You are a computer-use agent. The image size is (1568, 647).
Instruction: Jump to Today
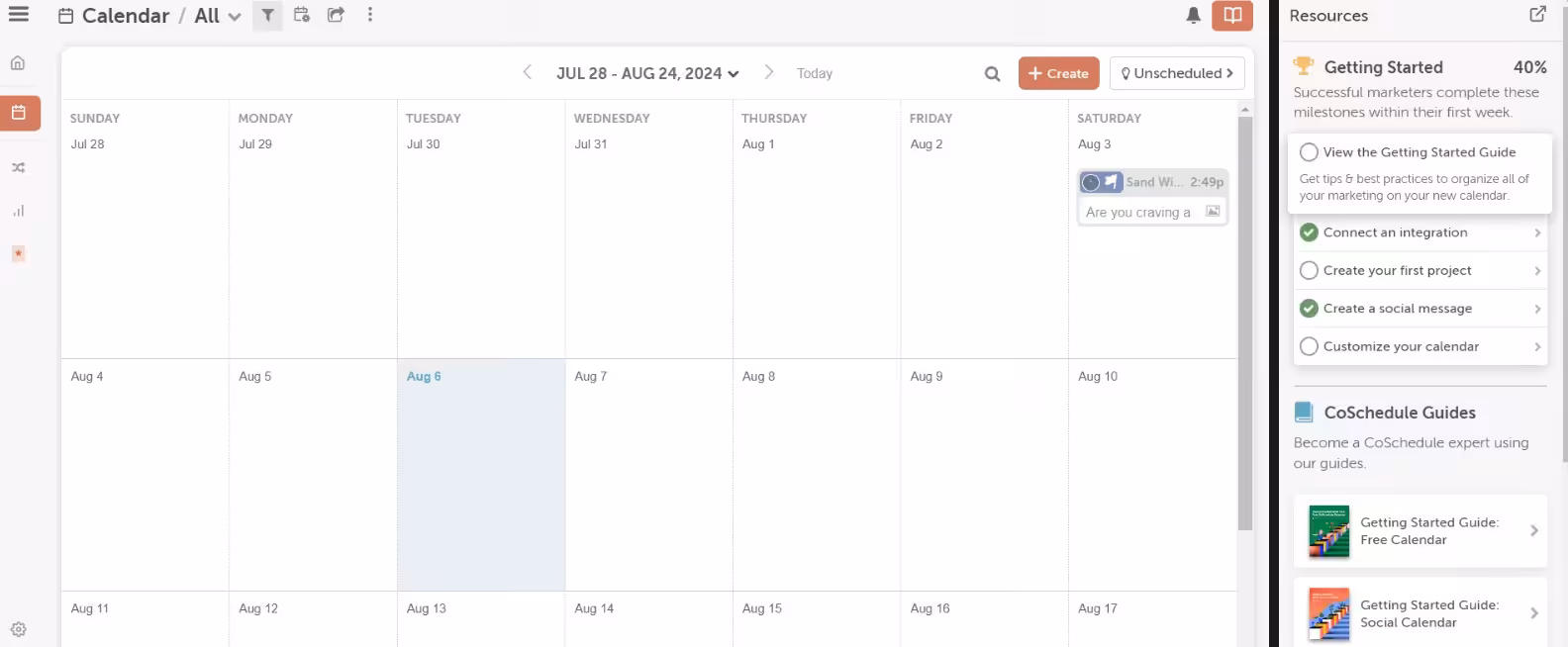coord(815,73)
